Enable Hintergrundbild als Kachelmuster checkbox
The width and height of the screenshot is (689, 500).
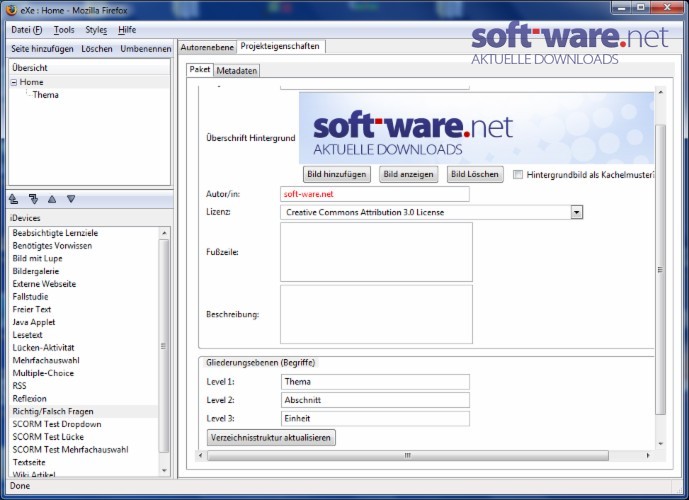tap(518, 174)
